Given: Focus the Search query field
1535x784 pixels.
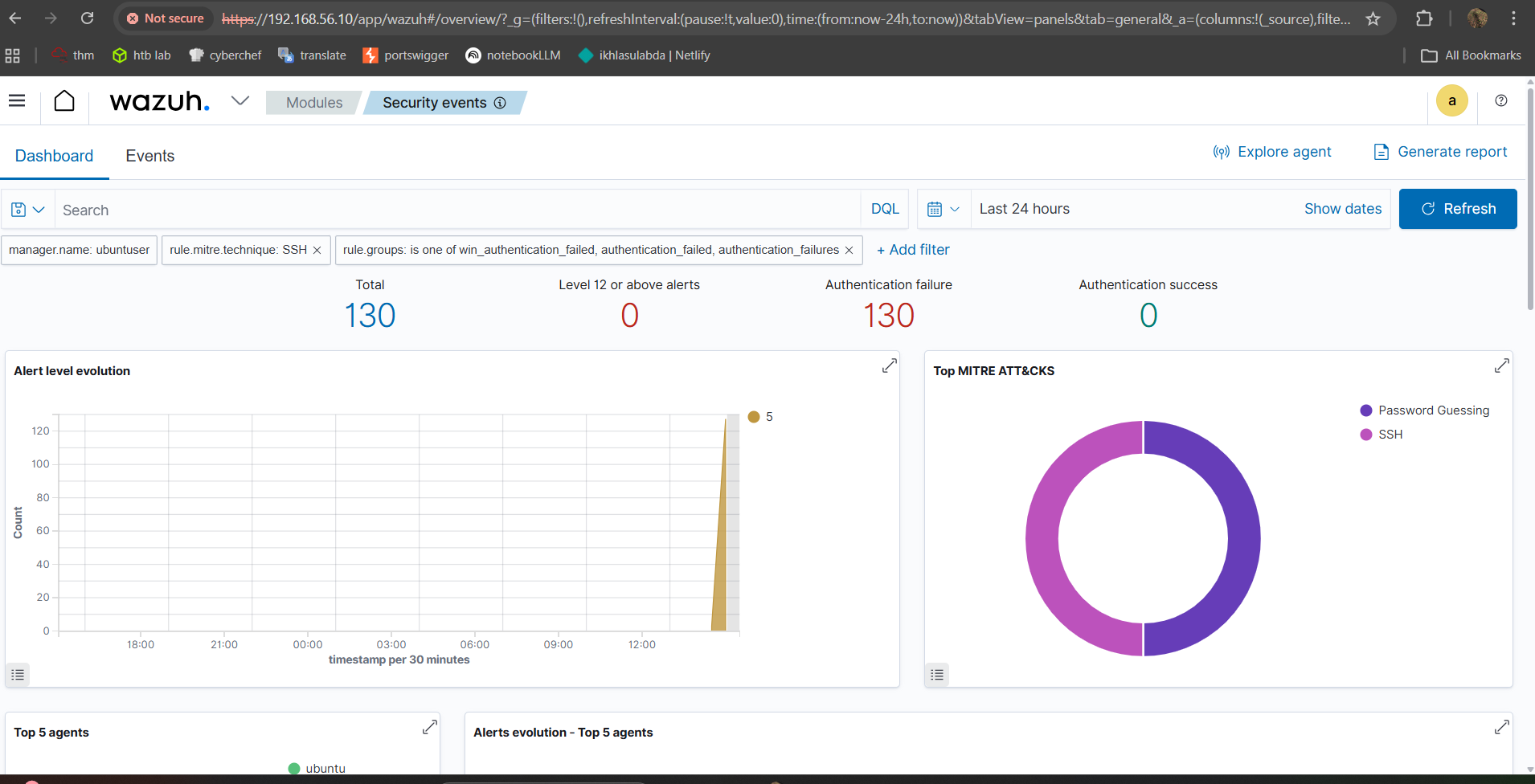Looking at the screenshot, I should click(457, 210).
